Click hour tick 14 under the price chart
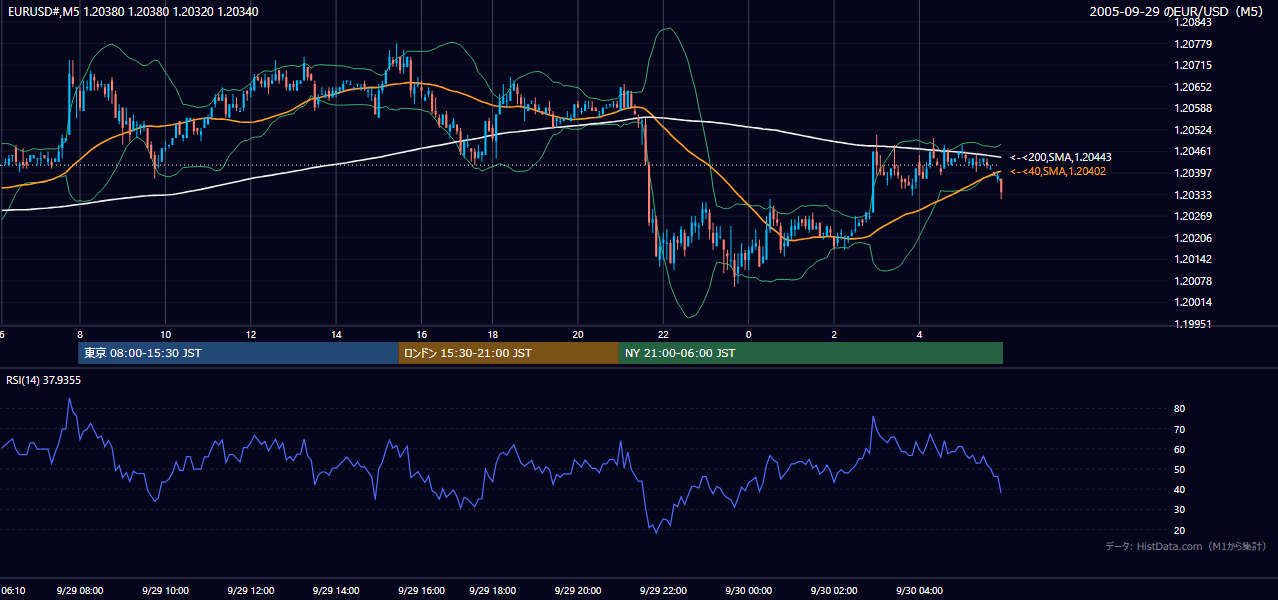1278x600 pixels. pos(336,335)
